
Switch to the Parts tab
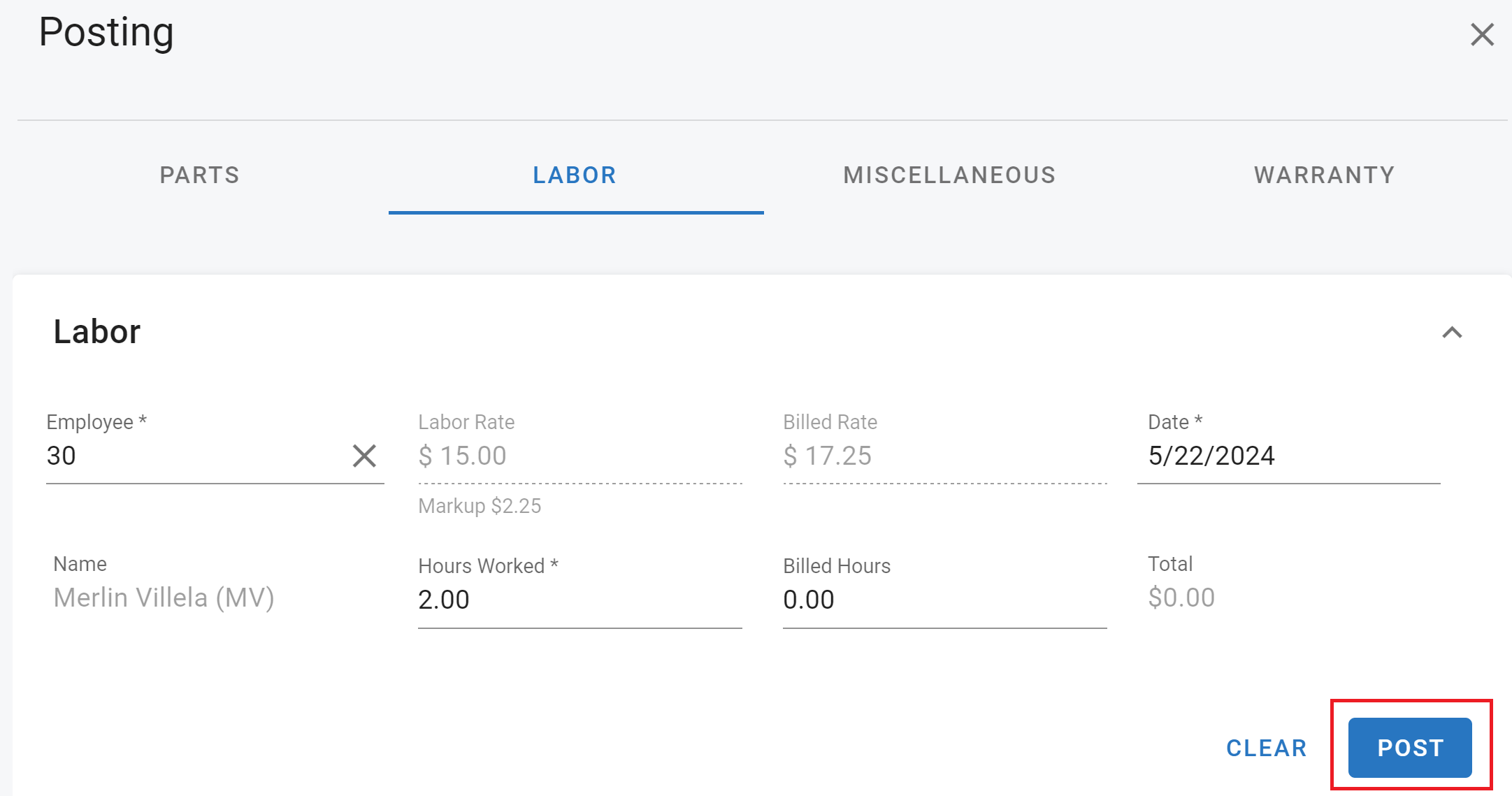pos(200,175)
